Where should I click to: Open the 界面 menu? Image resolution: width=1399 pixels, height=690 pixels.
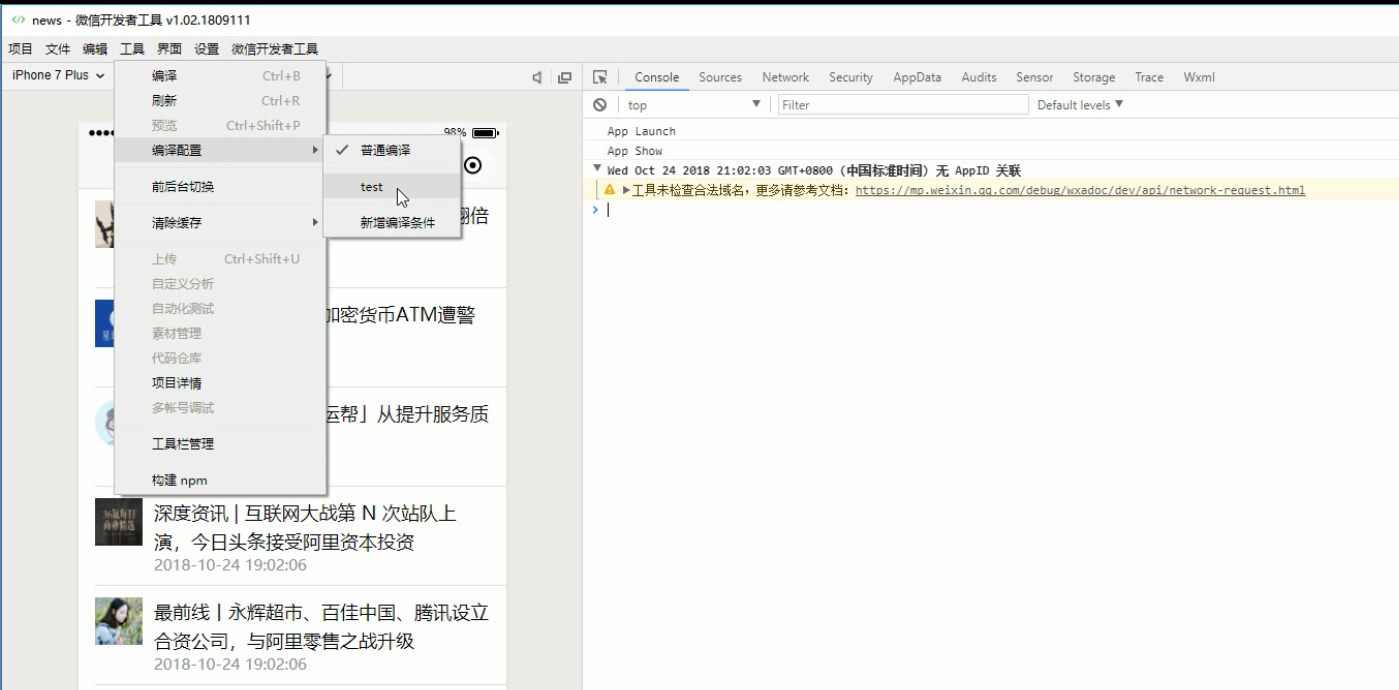[169, 49]
